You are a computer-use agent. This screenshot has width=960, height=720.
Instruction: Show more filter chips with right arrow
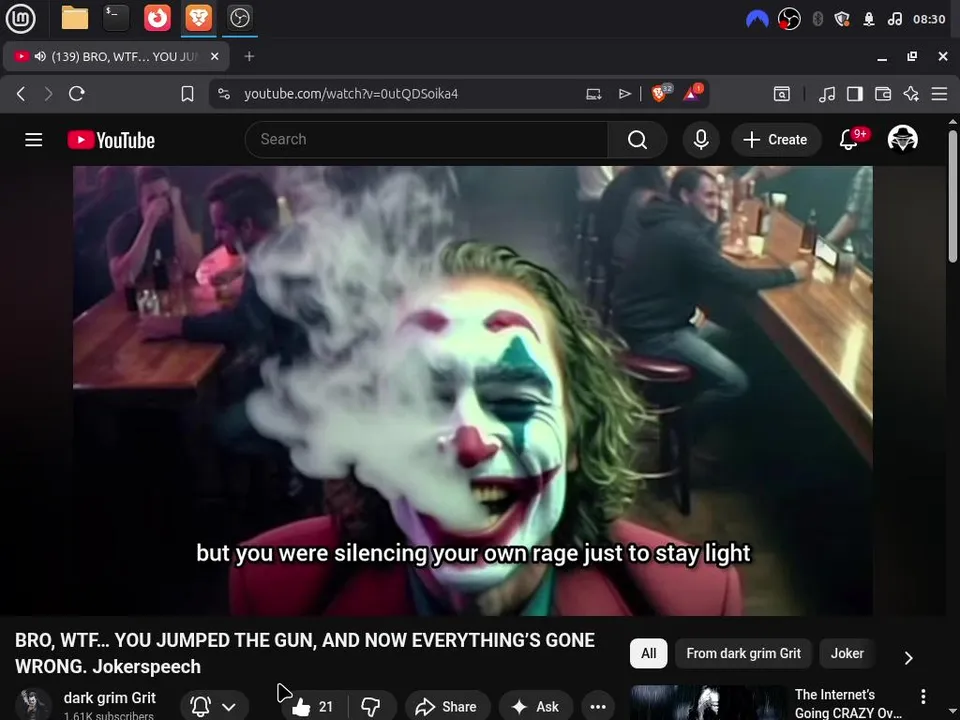pos(909,658)
